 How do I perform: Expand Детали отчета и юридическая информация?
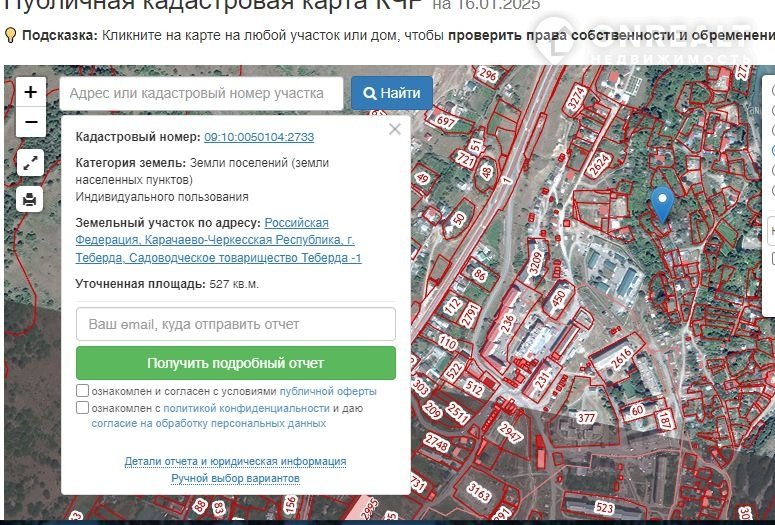point(235,461)
